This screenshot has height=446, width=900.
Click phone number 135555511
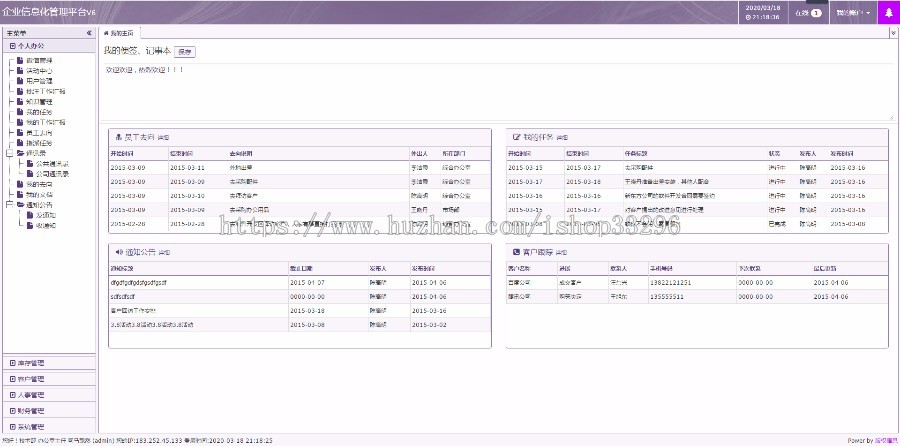[666, 297]
